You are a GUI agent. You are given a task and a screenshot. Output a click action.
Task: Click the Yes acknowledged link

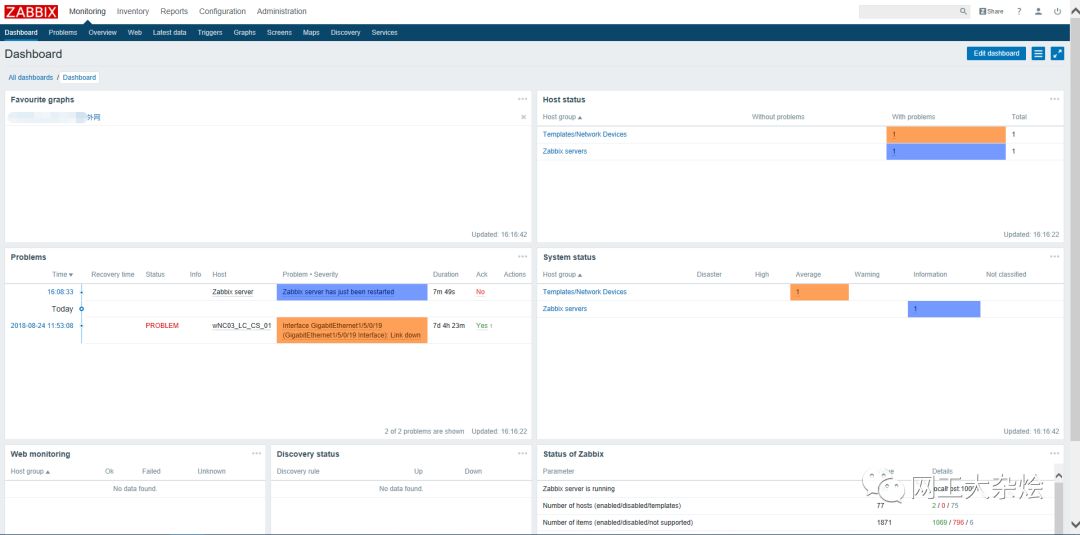coord(482,326)
